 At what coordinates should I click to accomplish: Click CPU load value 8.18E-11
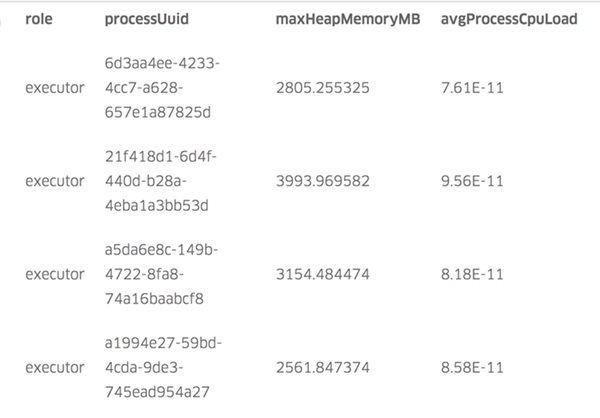[471, 274]
